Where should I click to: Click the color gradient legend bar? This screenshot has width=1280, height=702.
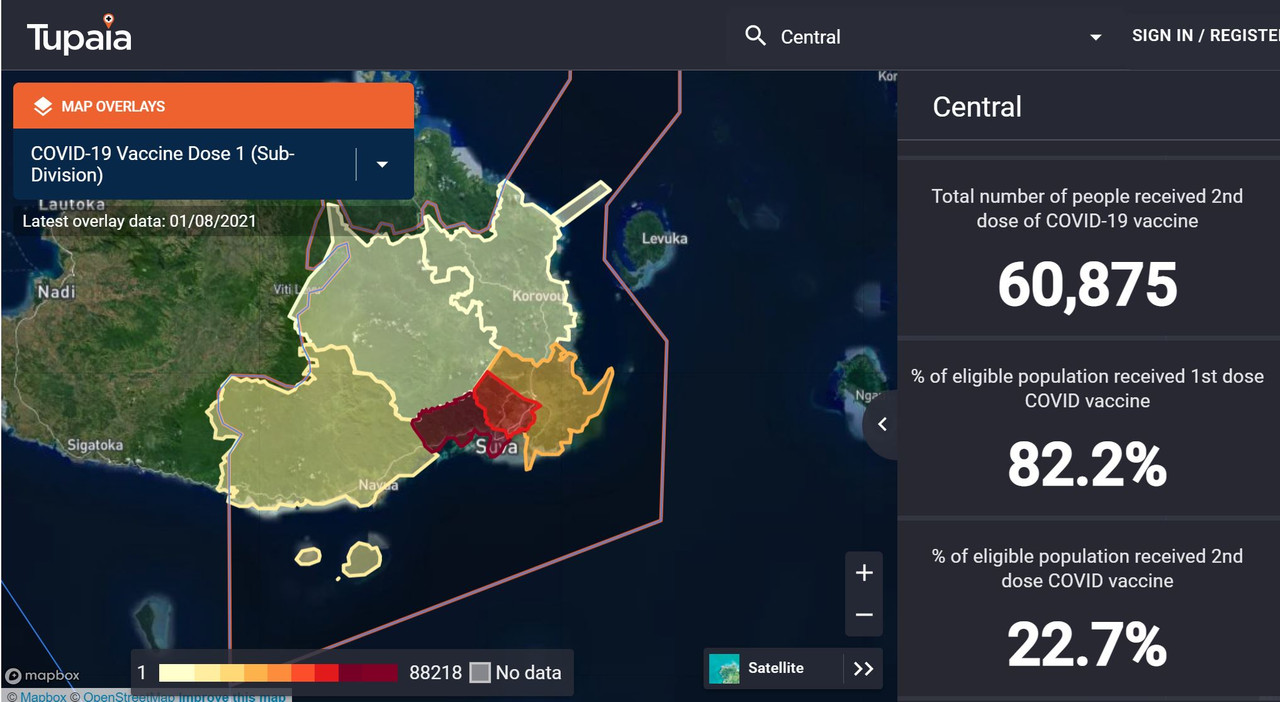[278, 673]
